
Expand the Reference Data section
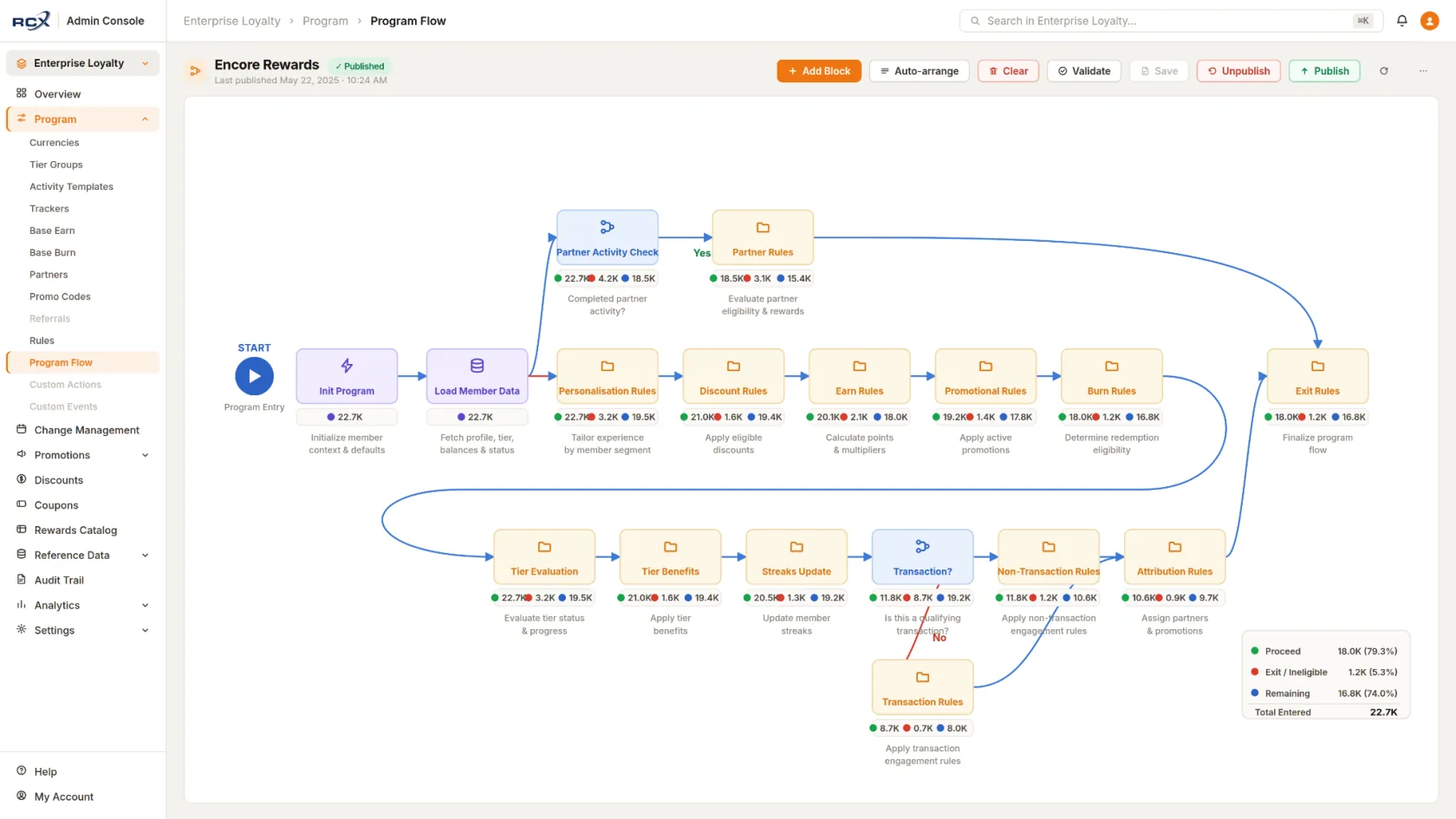click(x=145, y=556)
